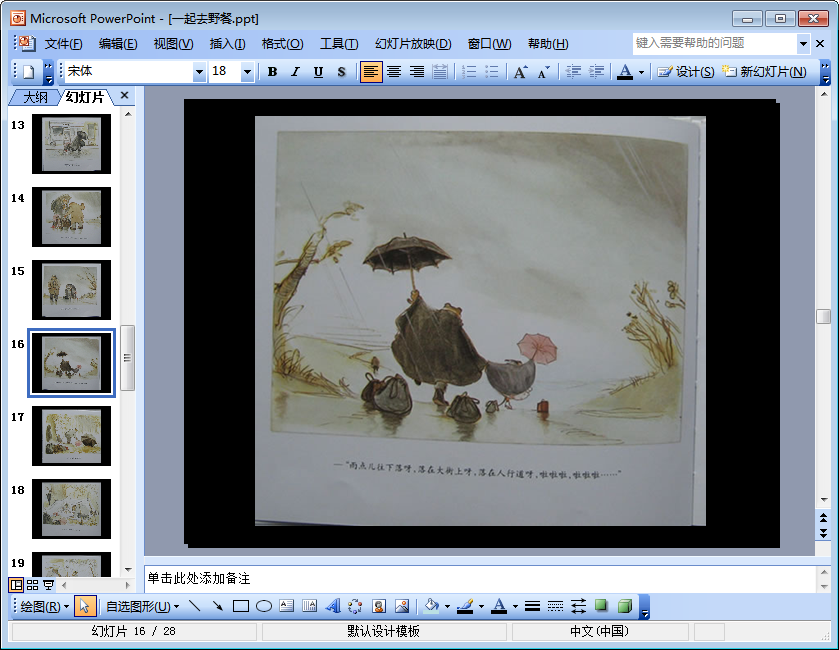Click the Distributed alignment icon

(440, 72)
